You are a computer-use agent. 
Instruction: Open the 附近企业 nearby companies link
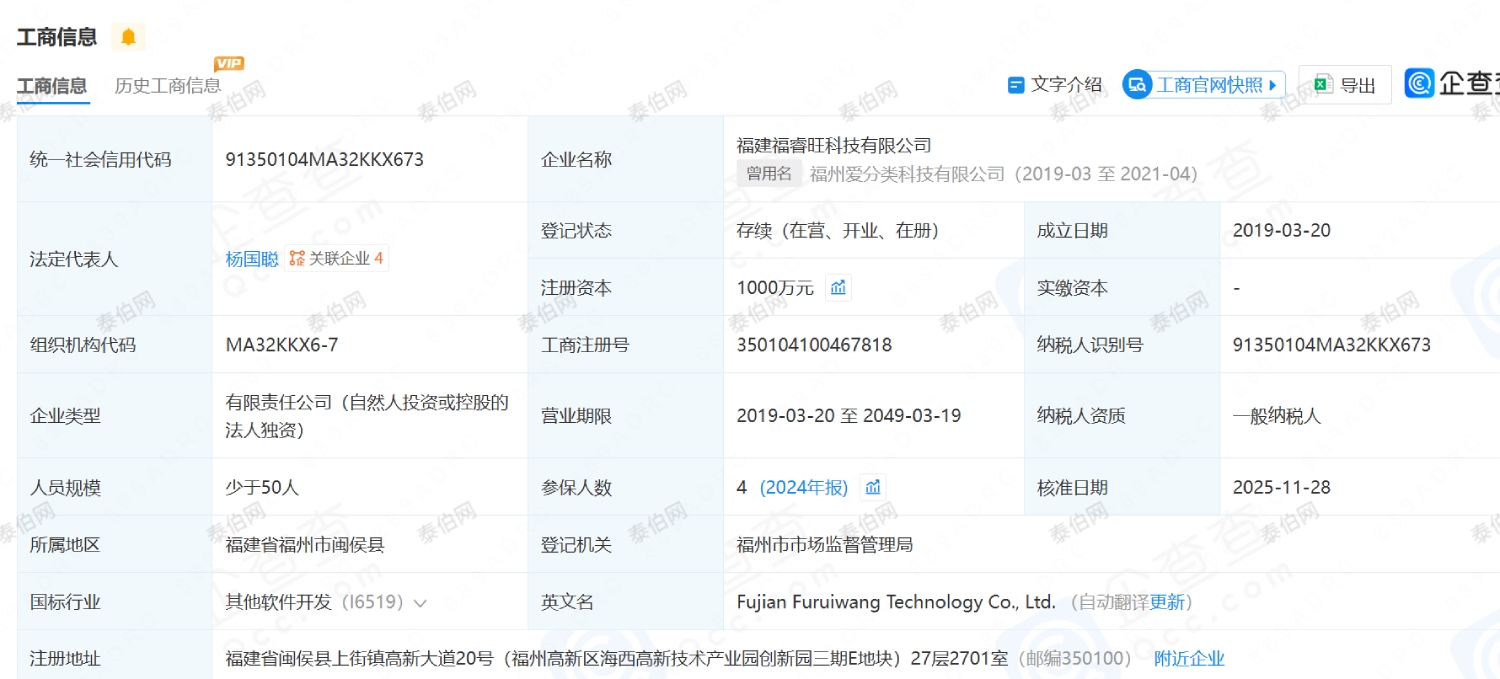[1189, 658]
